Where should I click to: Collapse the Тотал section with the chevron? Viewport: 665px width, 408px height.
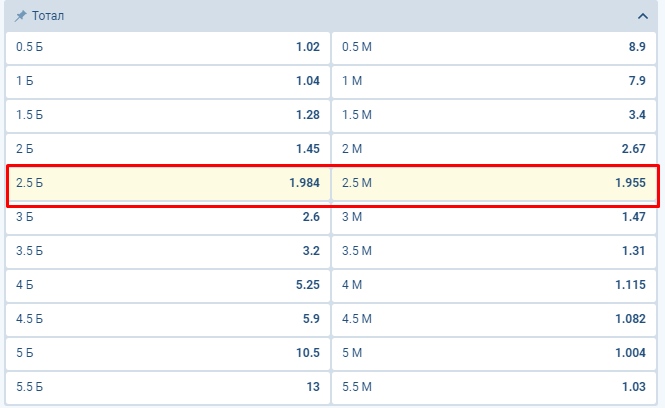pos(642,17)
